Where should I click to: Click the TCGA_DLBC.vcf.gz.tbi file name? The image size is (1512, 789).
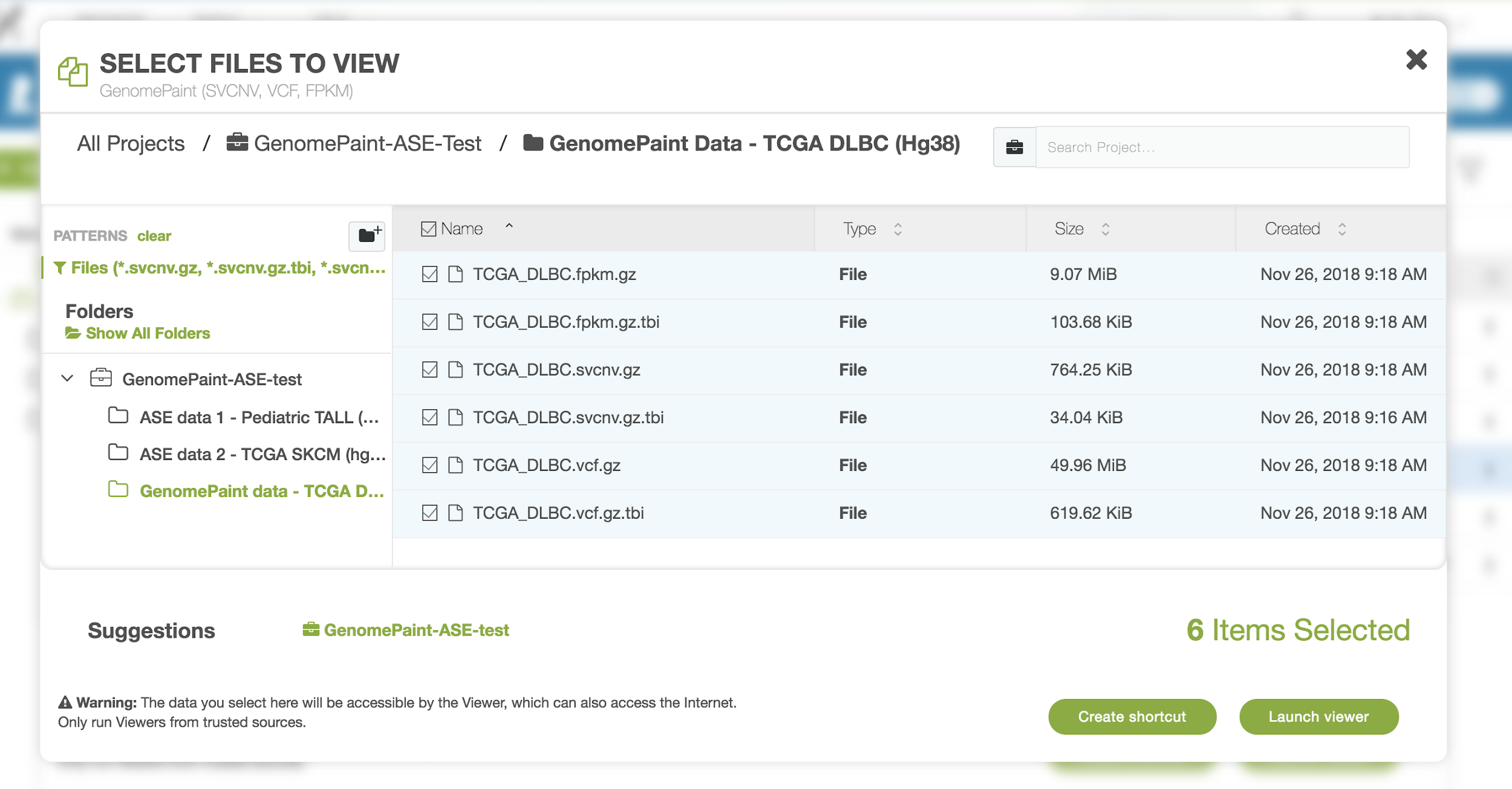pos(558,513)
